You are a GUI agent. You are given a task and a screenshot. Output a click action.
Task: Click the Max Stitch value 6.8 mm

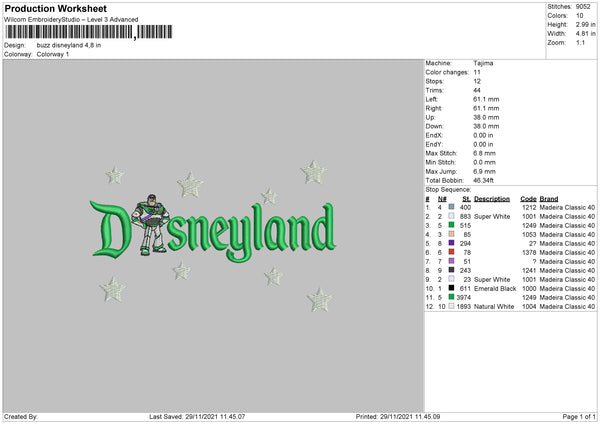484,153
